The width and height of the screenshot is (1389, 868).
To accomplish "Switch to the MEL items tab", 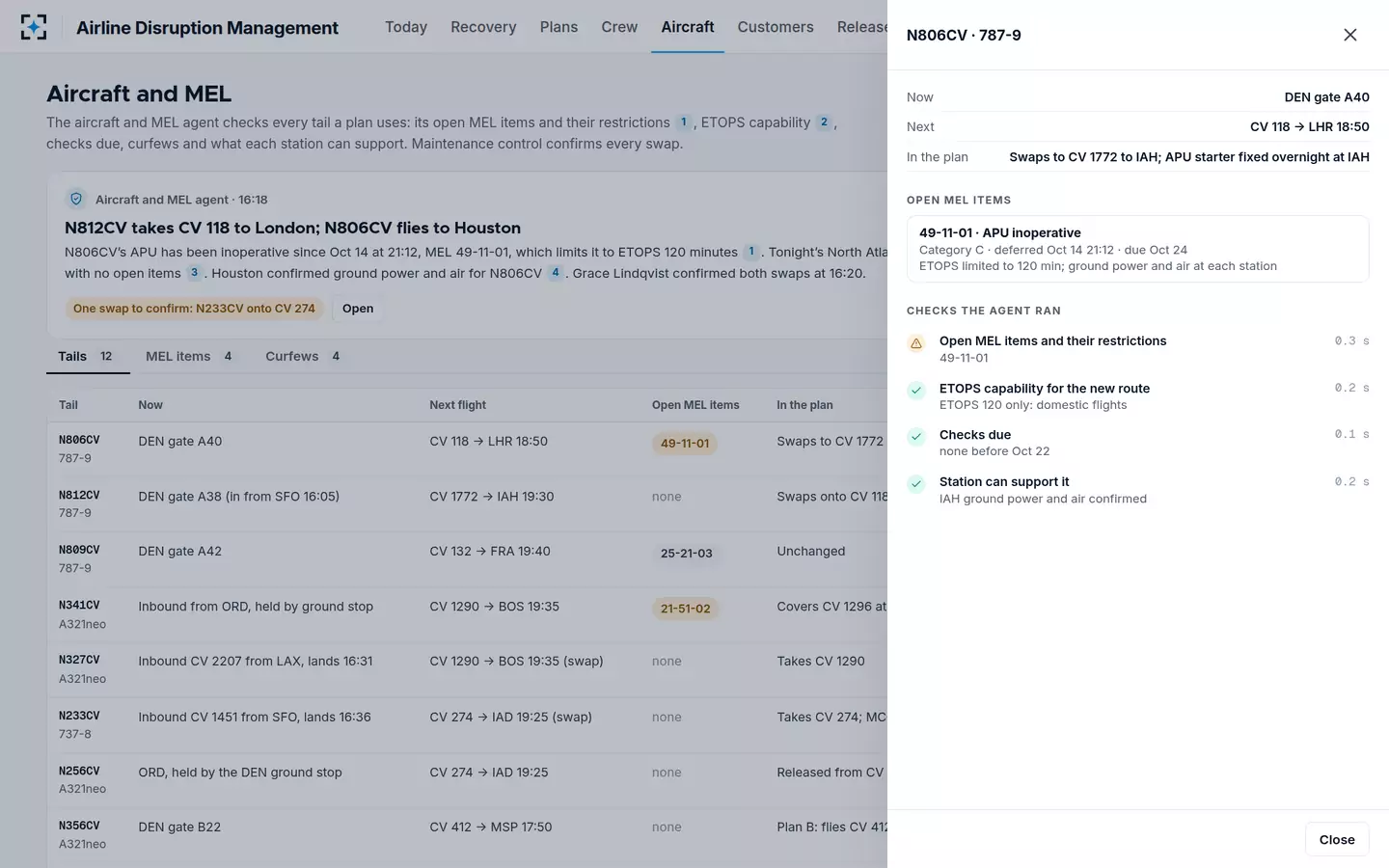I will pyautogui.click(x=189, y=357).
